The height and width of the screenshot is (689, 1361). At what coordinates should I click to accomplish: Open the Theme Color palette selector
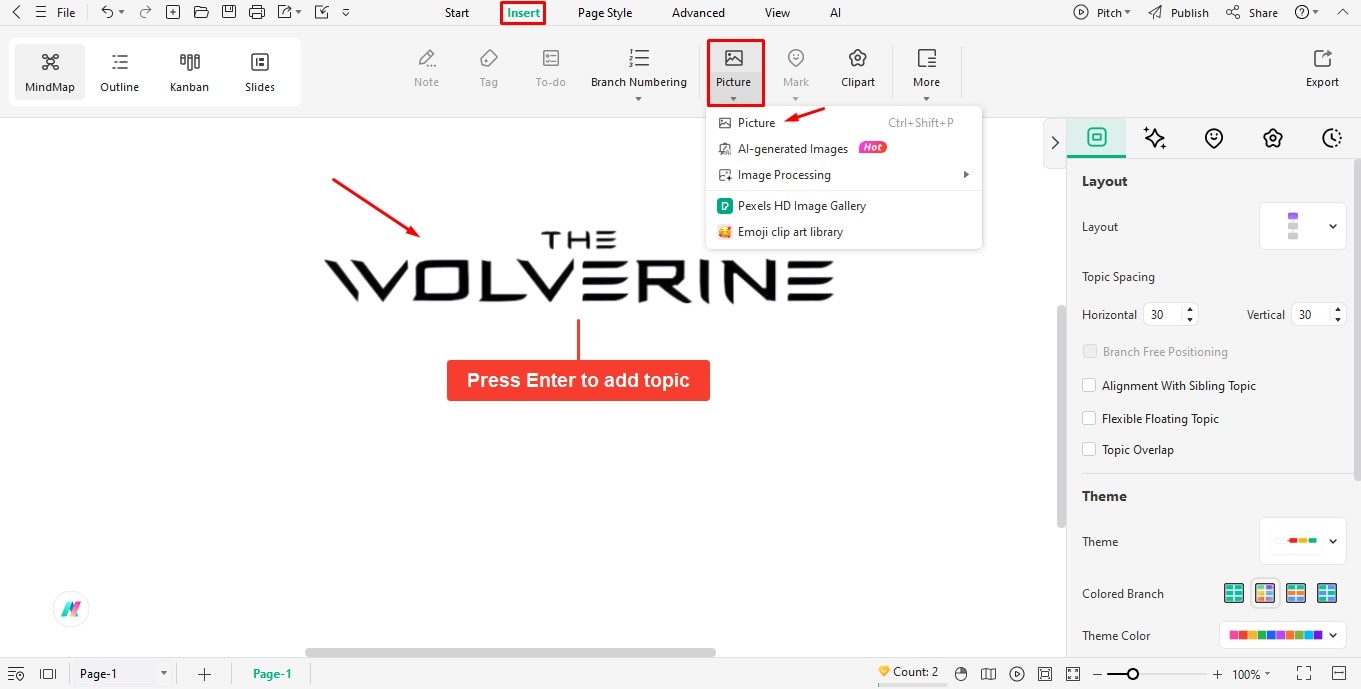pos(1283,635)
